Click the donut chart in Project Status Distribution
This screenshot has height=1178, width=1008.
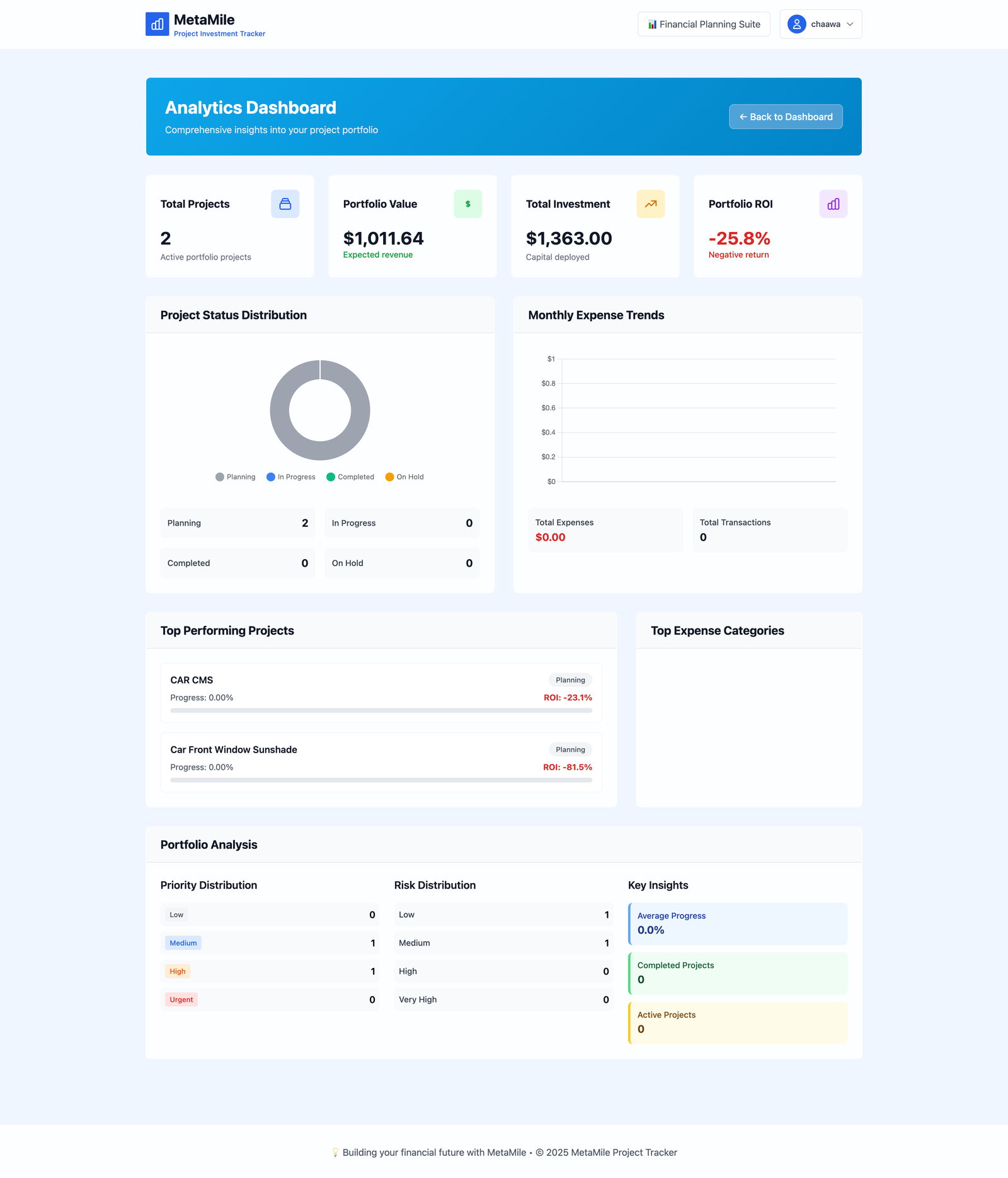coord(320,410)
